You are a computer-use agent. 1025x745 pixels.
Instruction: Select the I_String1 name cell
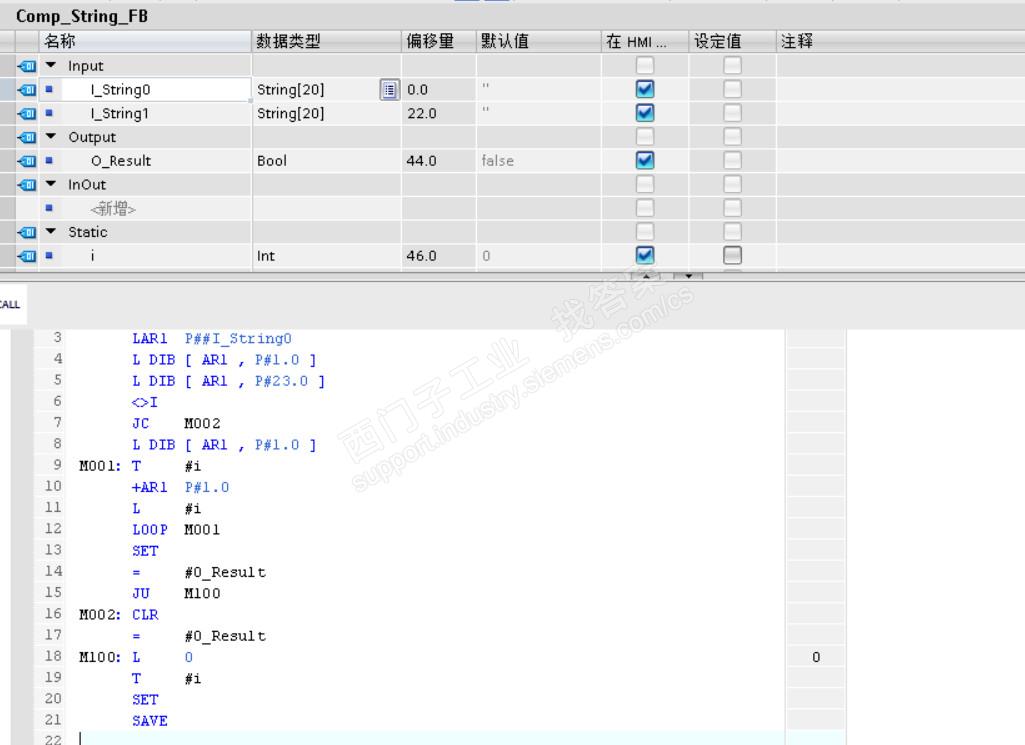click(156, 113)
